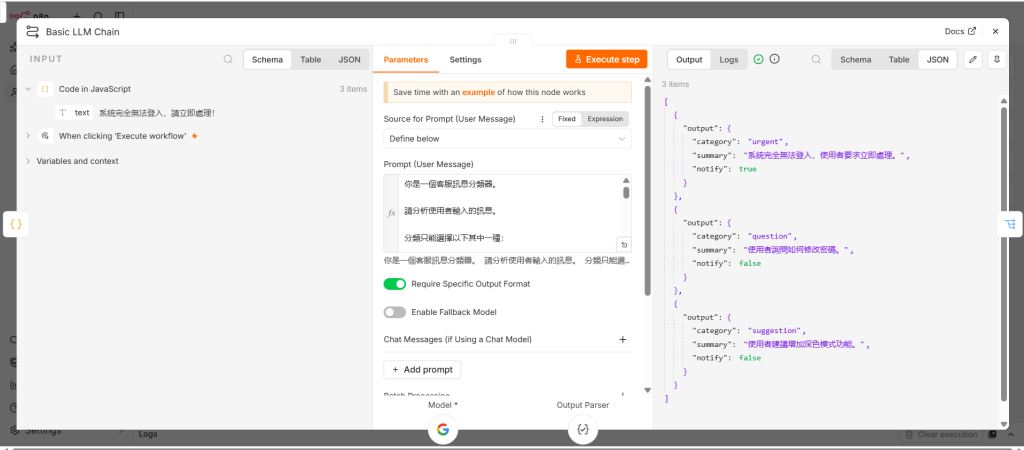Click the Logs label in background panel
This screenshot has width=1024, height=450.
(x=148, y=434)
